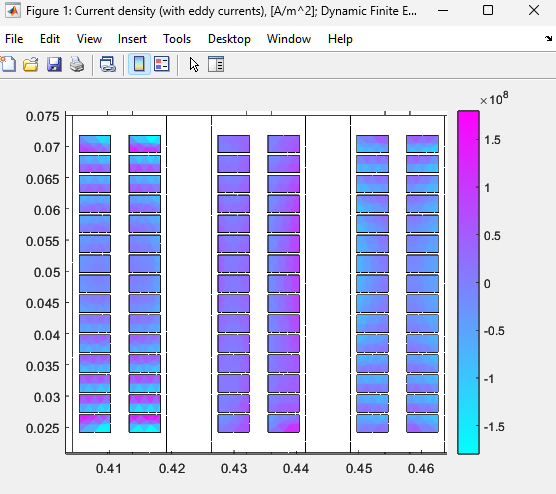Open the File menu

tap(14, 39)
